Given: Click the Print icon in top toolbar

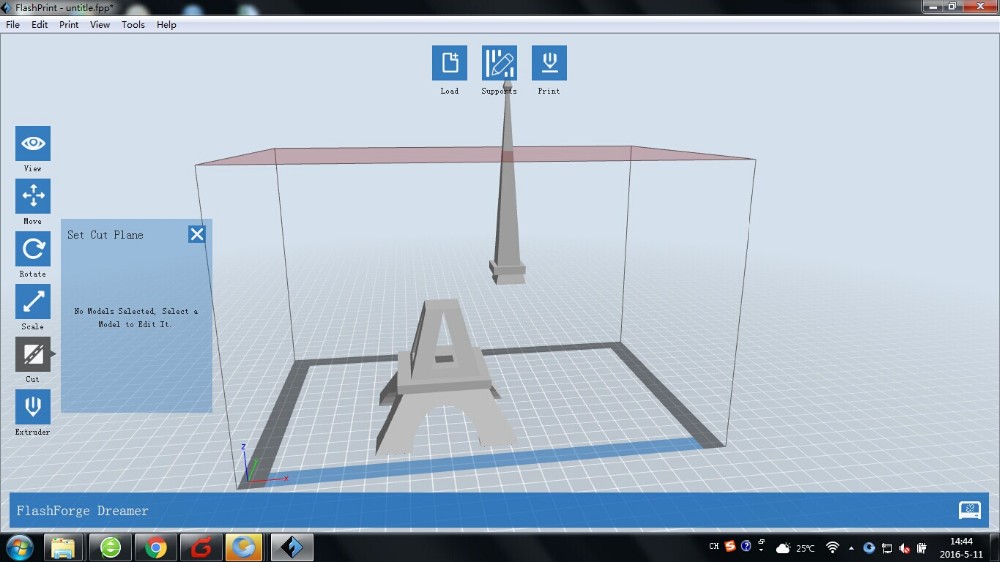Looking at the screenshot, I should (x=549, y=63).
